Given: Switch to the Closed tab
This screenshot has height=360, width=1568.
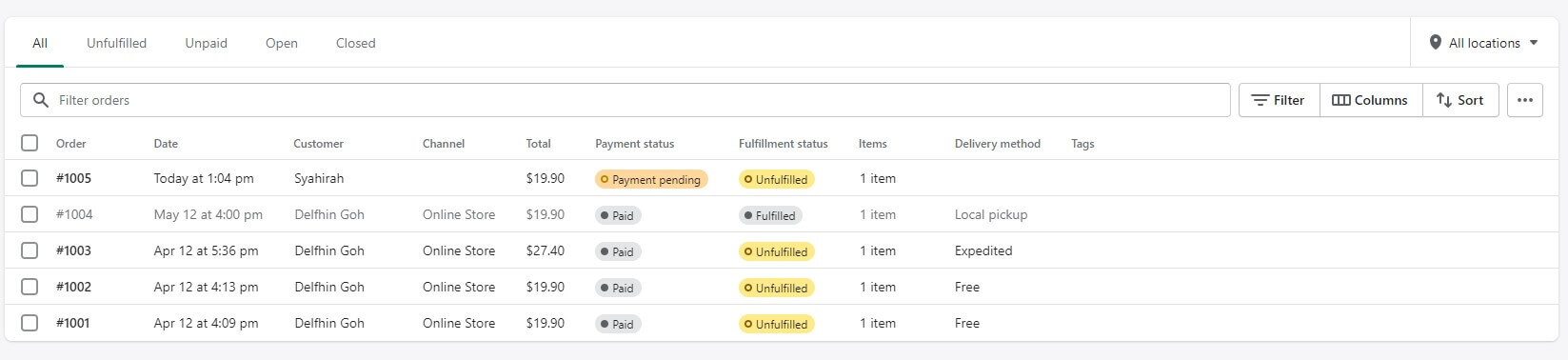Looking at the screenshot, I should [x=355, y=43].
